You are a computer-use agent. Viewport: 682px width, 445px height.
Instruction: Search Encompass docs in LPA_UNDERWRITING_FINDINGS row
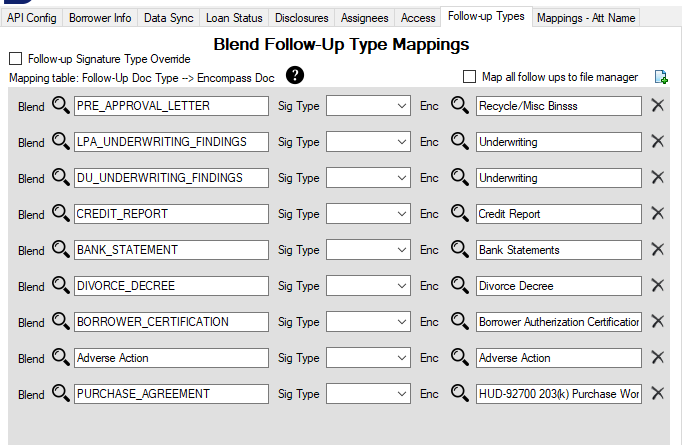pos(460,141)
